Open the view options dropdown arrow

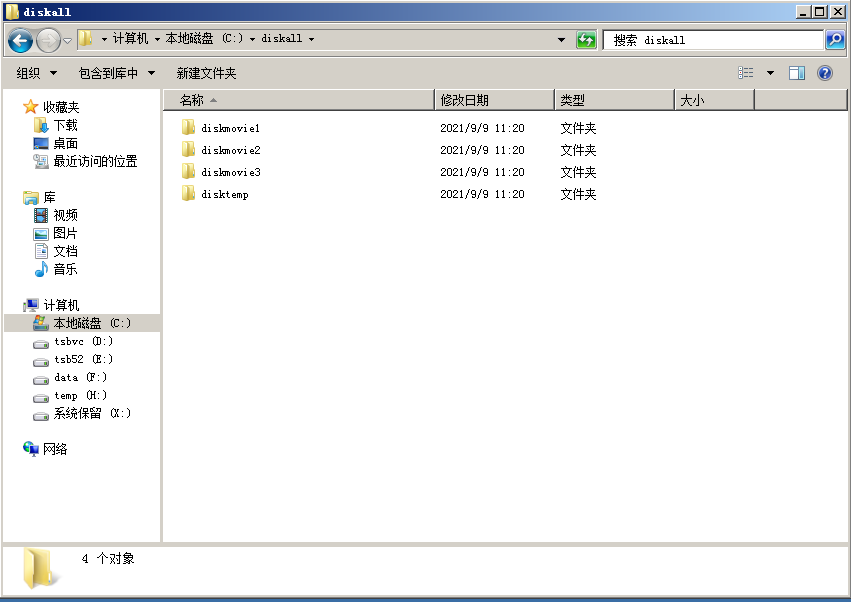pyautogui.click(x=770, y=73)
